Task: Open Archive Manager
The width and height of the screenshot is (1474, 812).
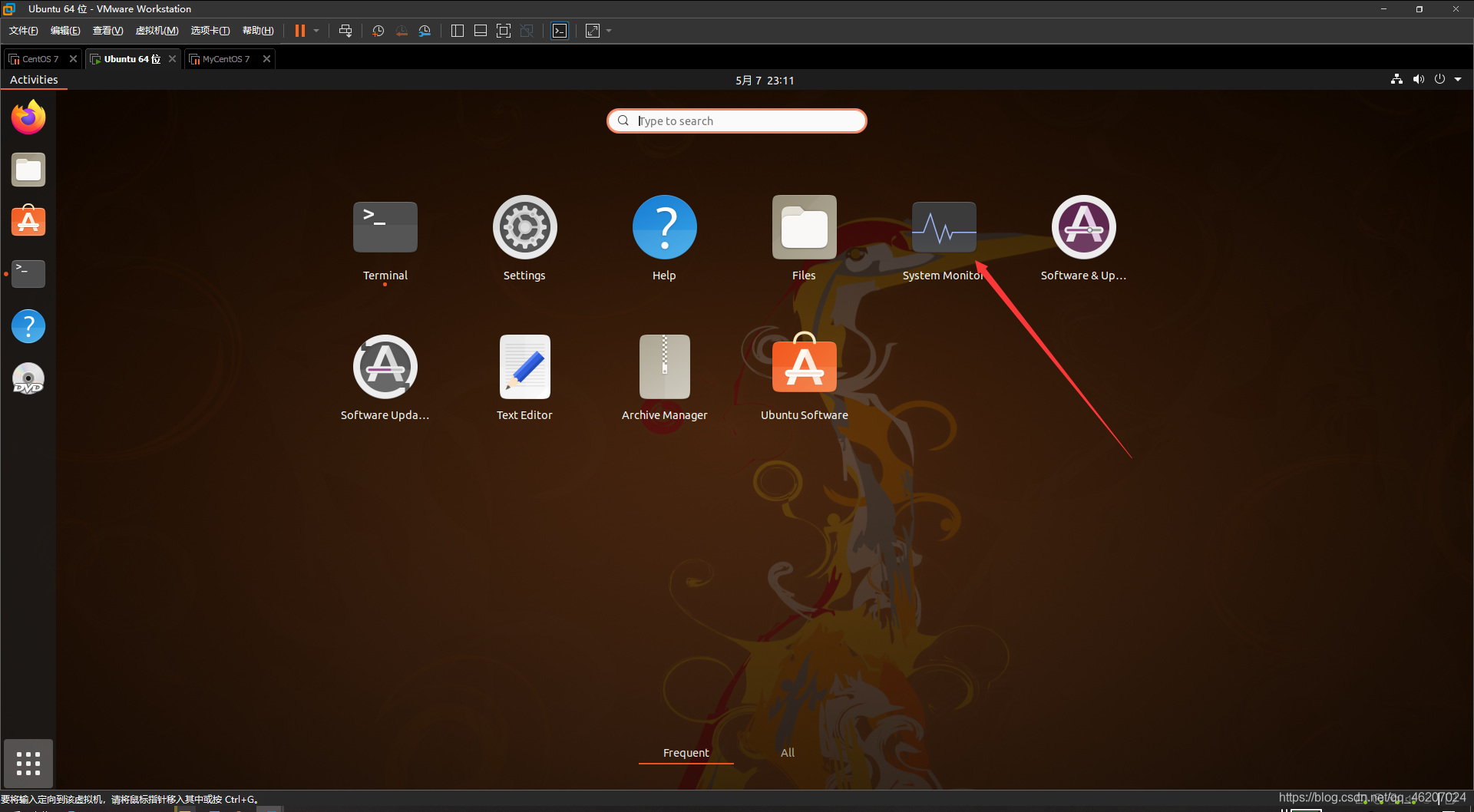Action: tap(664, 366)
